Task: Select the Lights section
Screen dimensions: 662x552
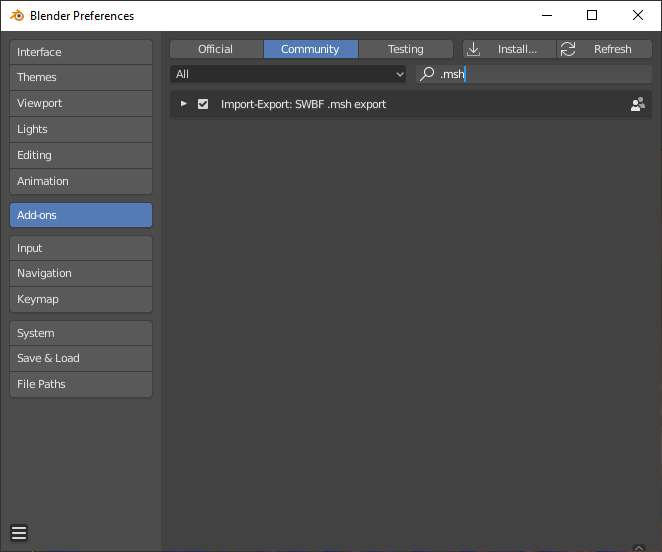Action: 81,129
